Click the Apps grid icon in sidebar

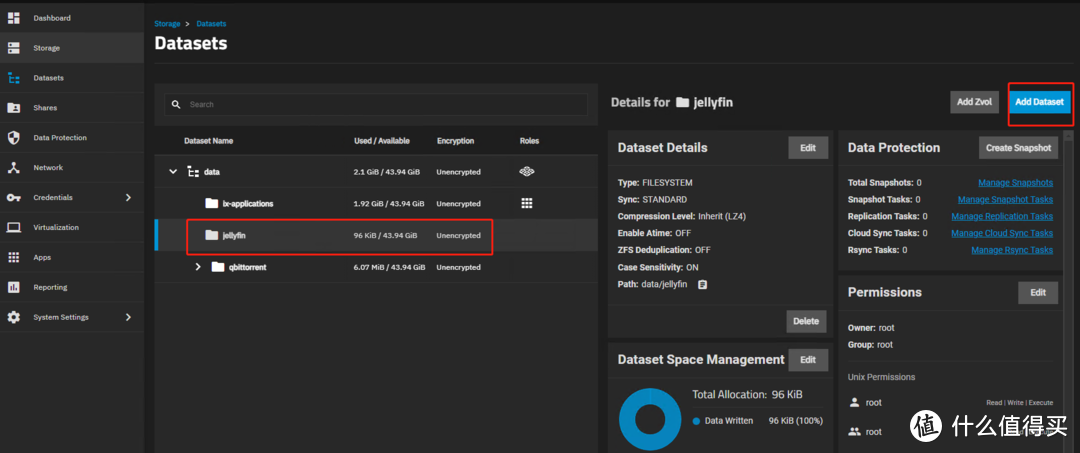pyautogui.click(x=14, y=258)
